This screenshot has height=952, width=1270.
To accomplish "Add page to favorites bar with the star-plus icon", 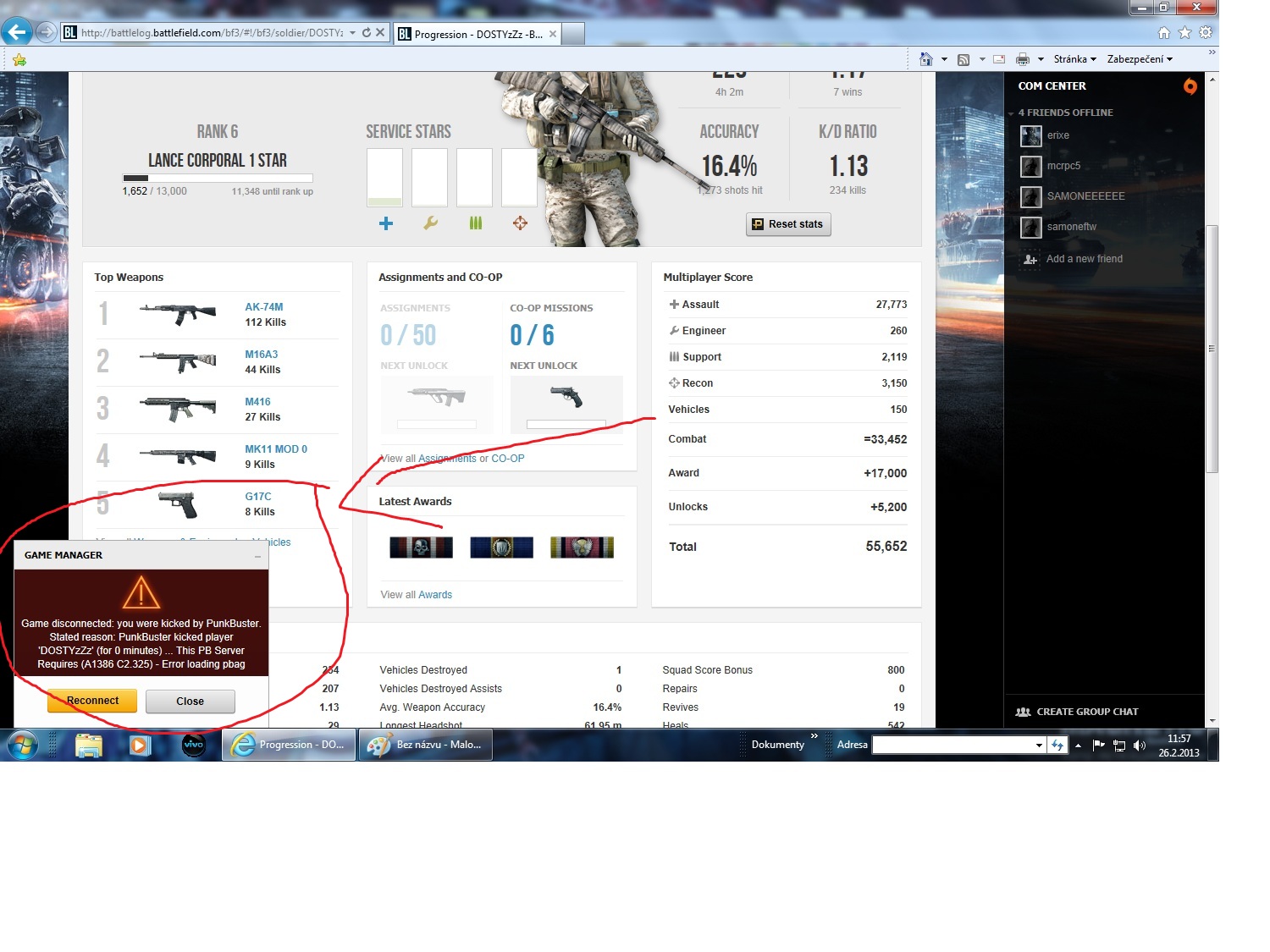I will pos(19,59).
